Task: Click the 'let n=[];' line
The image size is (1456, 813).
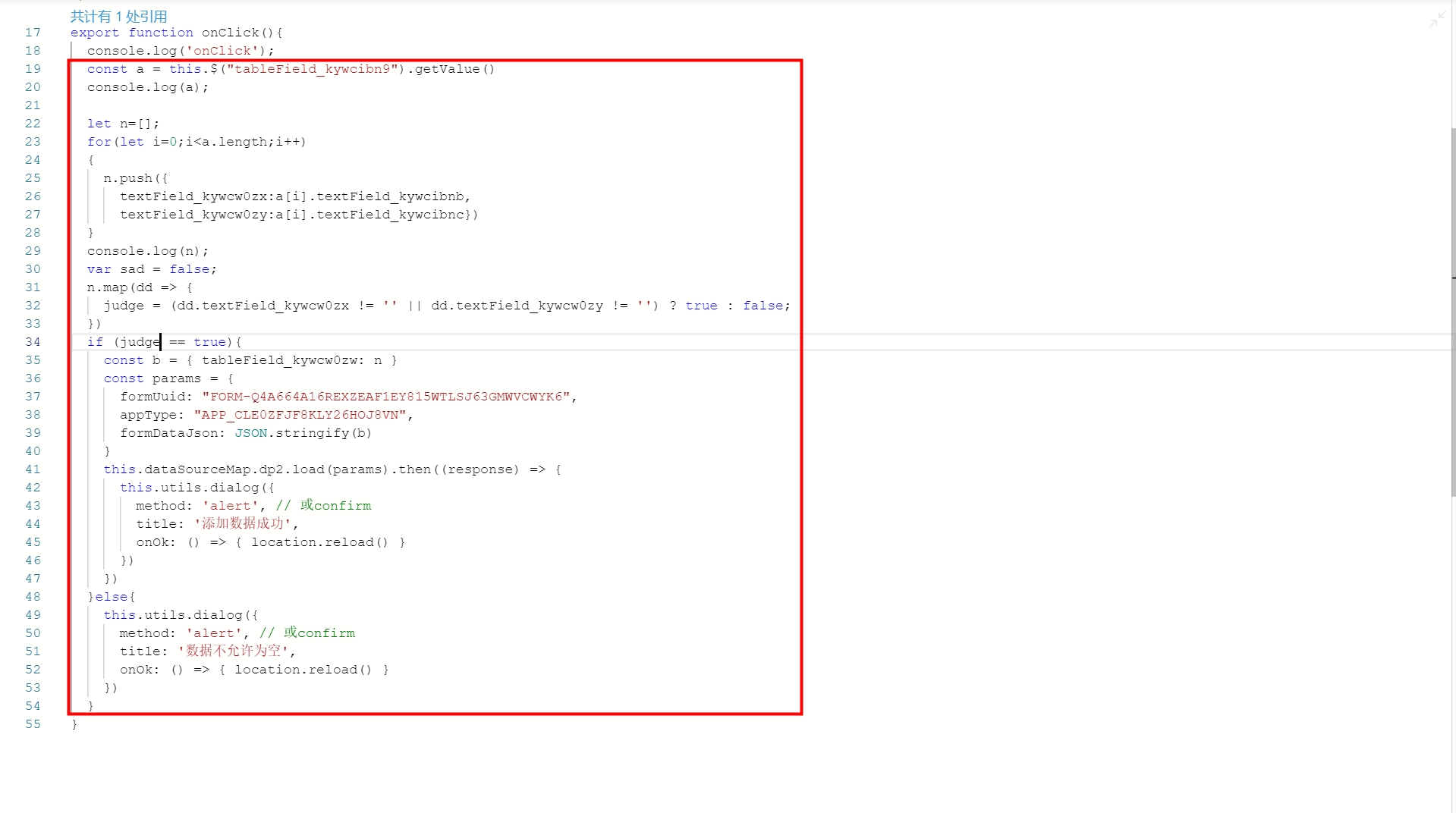Action: click(x=123, y=124)
